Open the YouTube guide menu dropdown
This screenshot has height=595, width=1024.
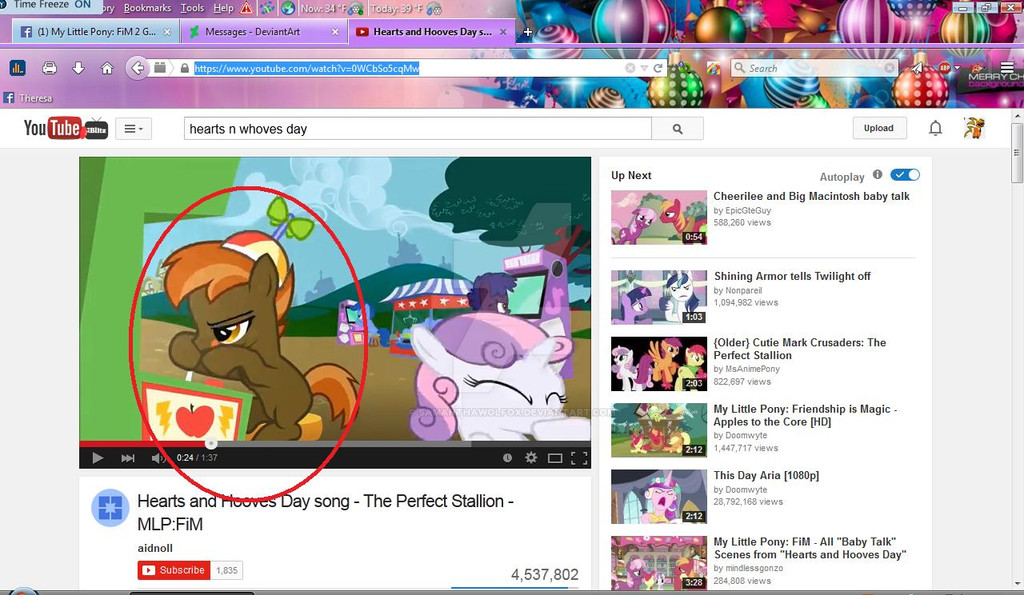coord(134,129)
